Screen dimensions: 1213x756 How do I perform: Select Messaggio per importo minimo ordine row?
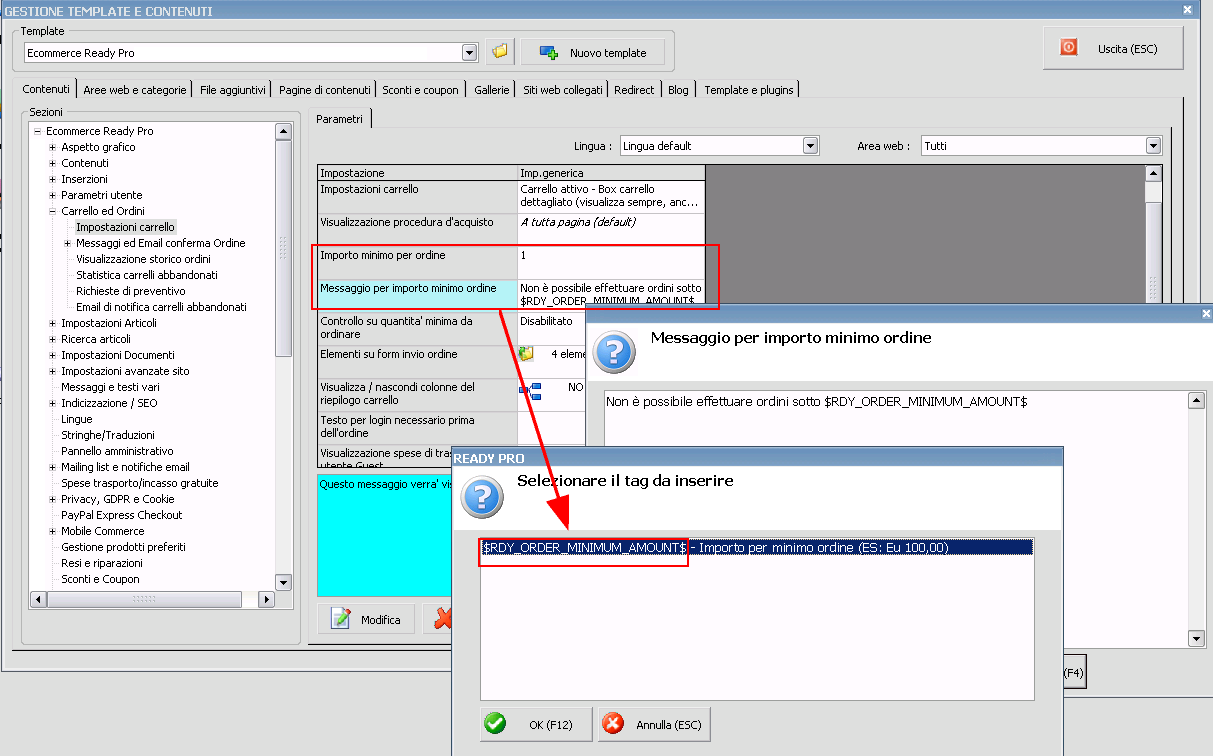point(511,295)
